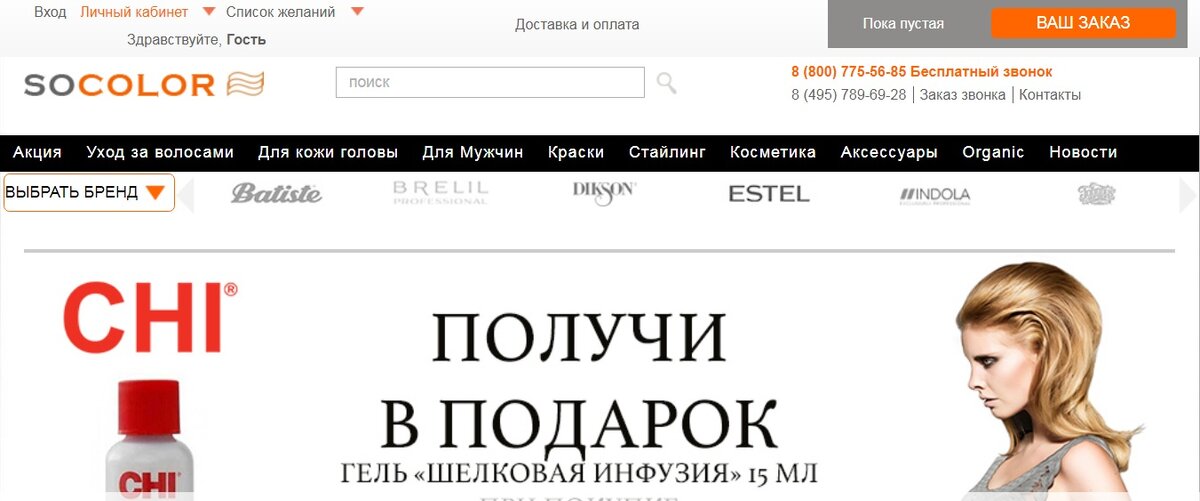The image size is (1200, 501).
Task: Select the Estel brand logo
Action: point(769,194)
